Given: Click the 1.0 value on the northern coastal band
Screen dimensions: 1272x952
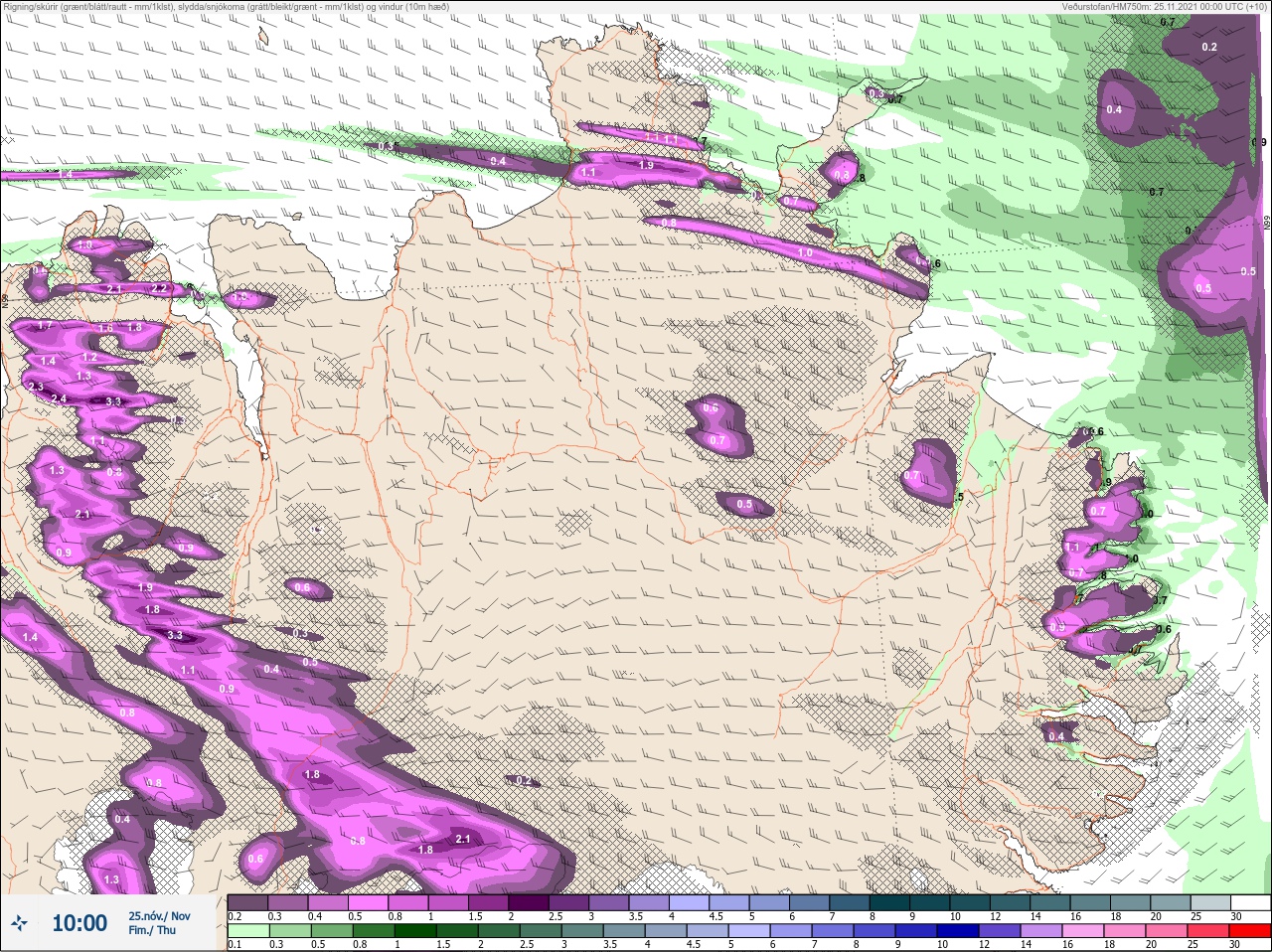Looking at the screenshot, I should (x=805, y=253).
